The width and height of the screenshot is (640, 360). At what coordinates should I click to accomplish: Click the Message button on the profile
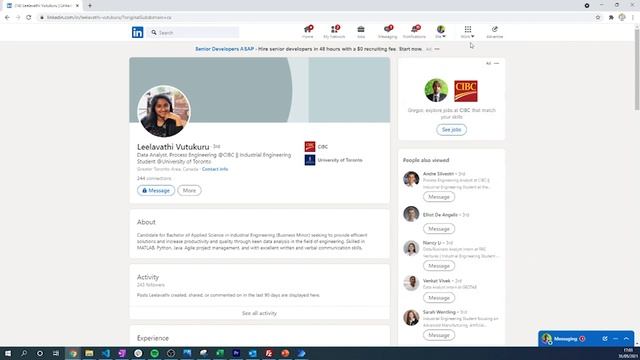tap(156, 190)
